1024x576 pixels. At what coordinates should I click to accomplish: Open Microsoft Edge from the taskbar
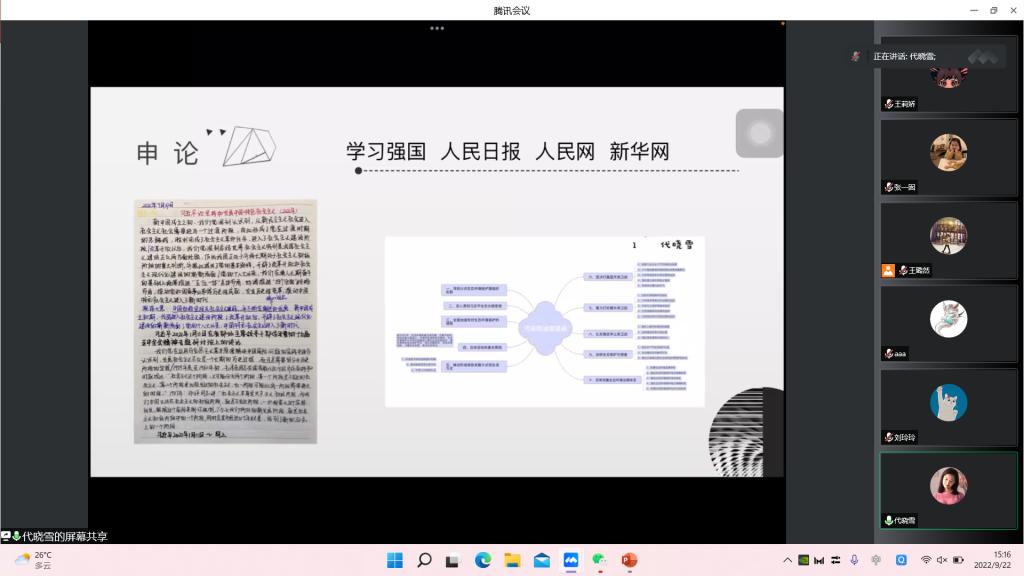click(x=482, y=560)
